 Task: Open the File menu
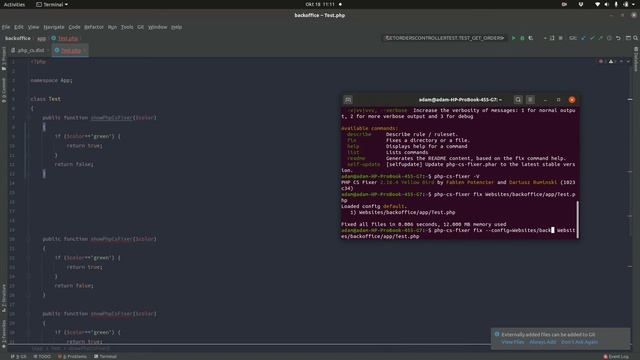click(6, 27)
